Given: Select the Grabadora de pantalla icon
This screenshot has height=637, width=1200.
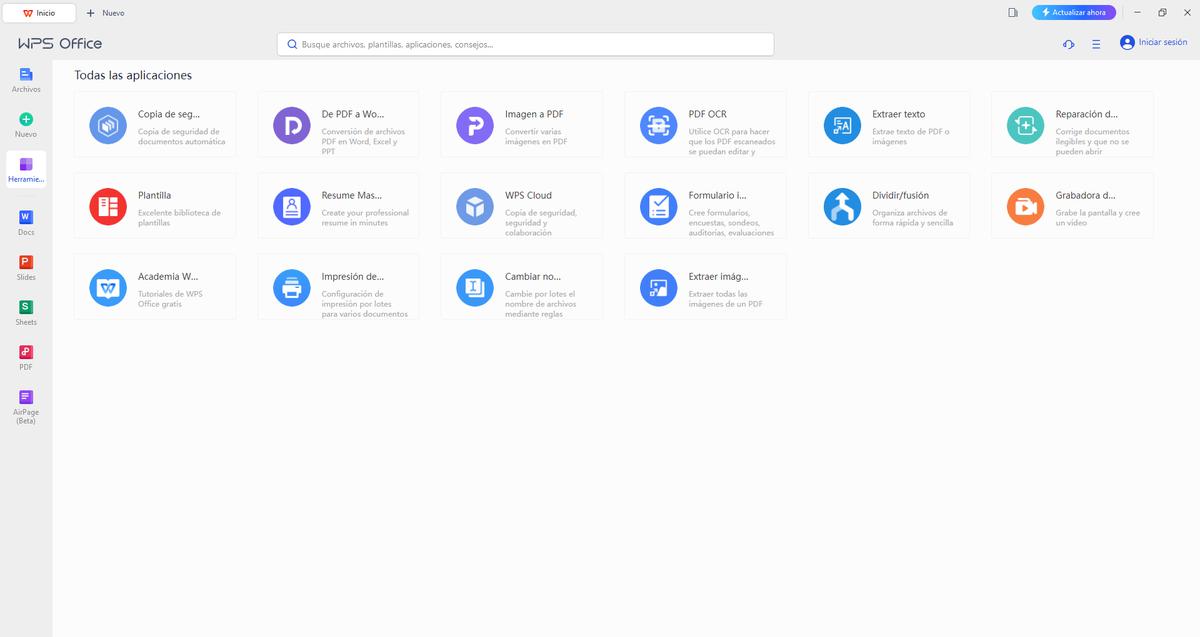Looking at the screenshot, I should (x=1025, y=206).
